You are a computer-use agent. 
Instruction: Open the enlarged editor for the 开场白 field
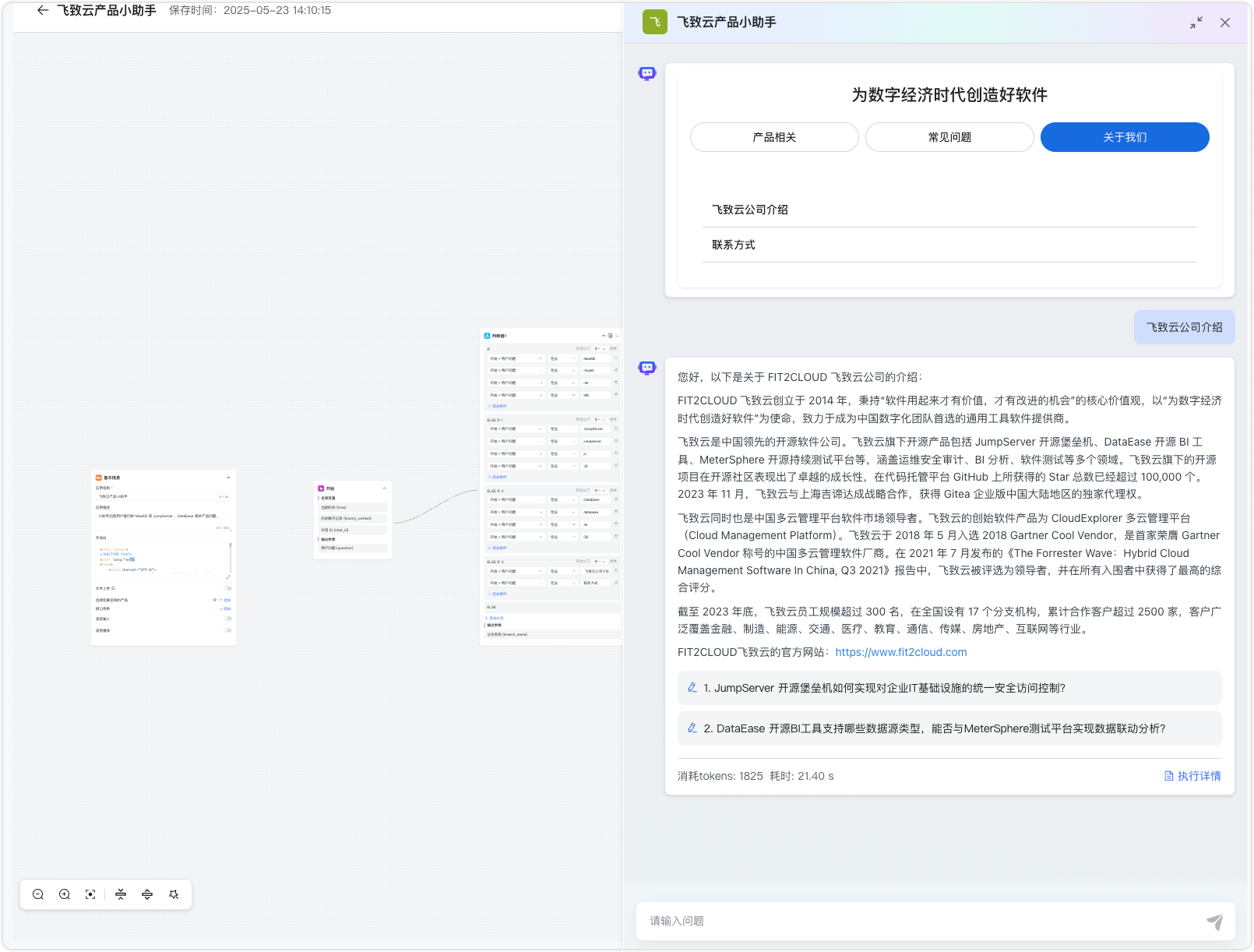tap(227, 577)
